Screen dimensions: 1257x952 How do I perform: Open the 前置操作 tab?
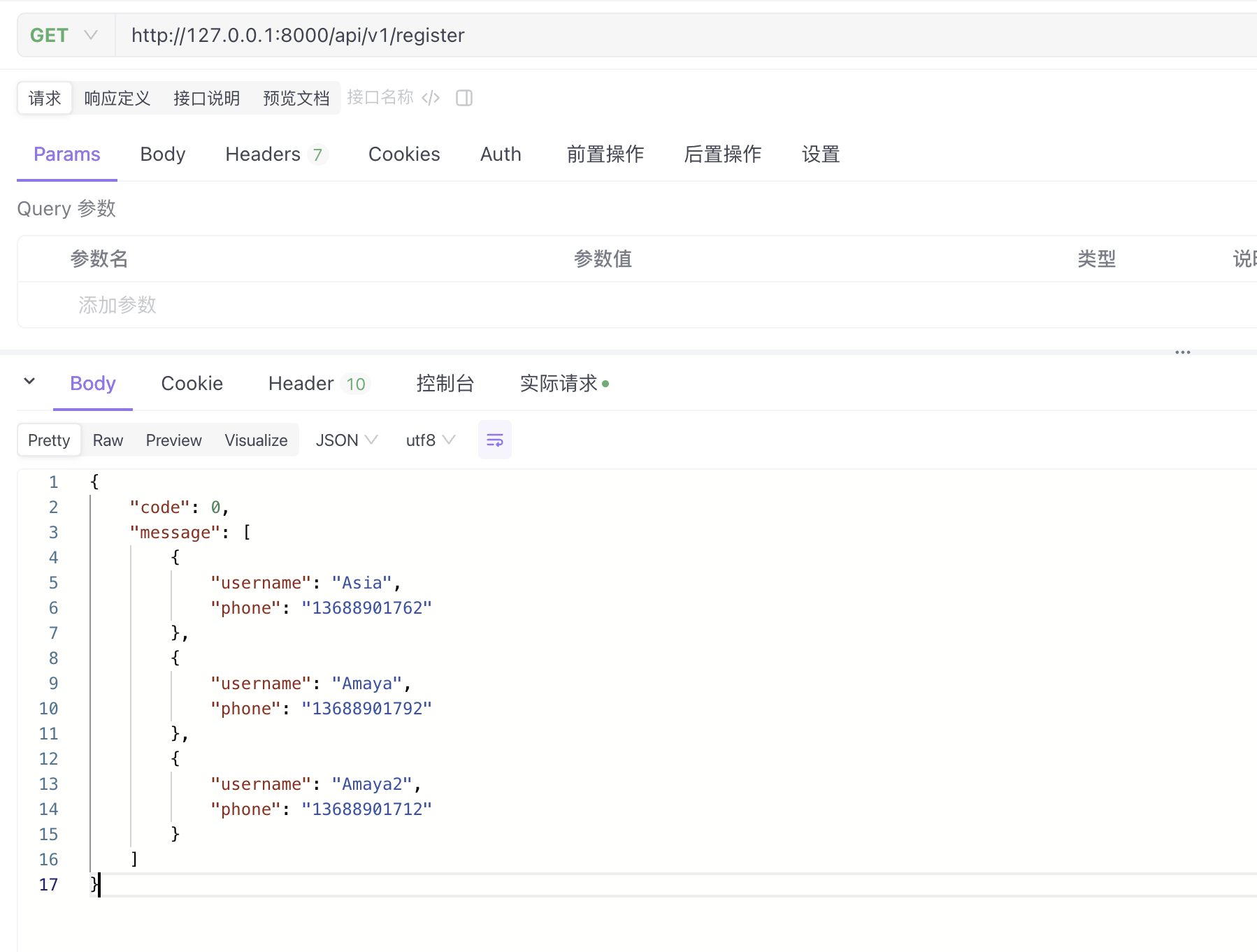(605, 154)
